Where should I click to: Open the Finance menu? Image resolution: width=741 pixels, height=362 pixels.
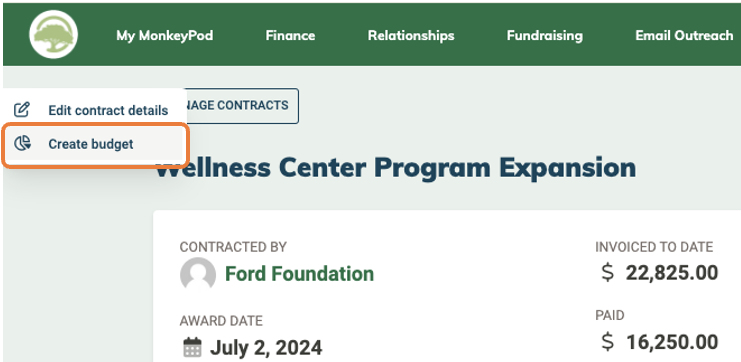(x=290, y=35)
